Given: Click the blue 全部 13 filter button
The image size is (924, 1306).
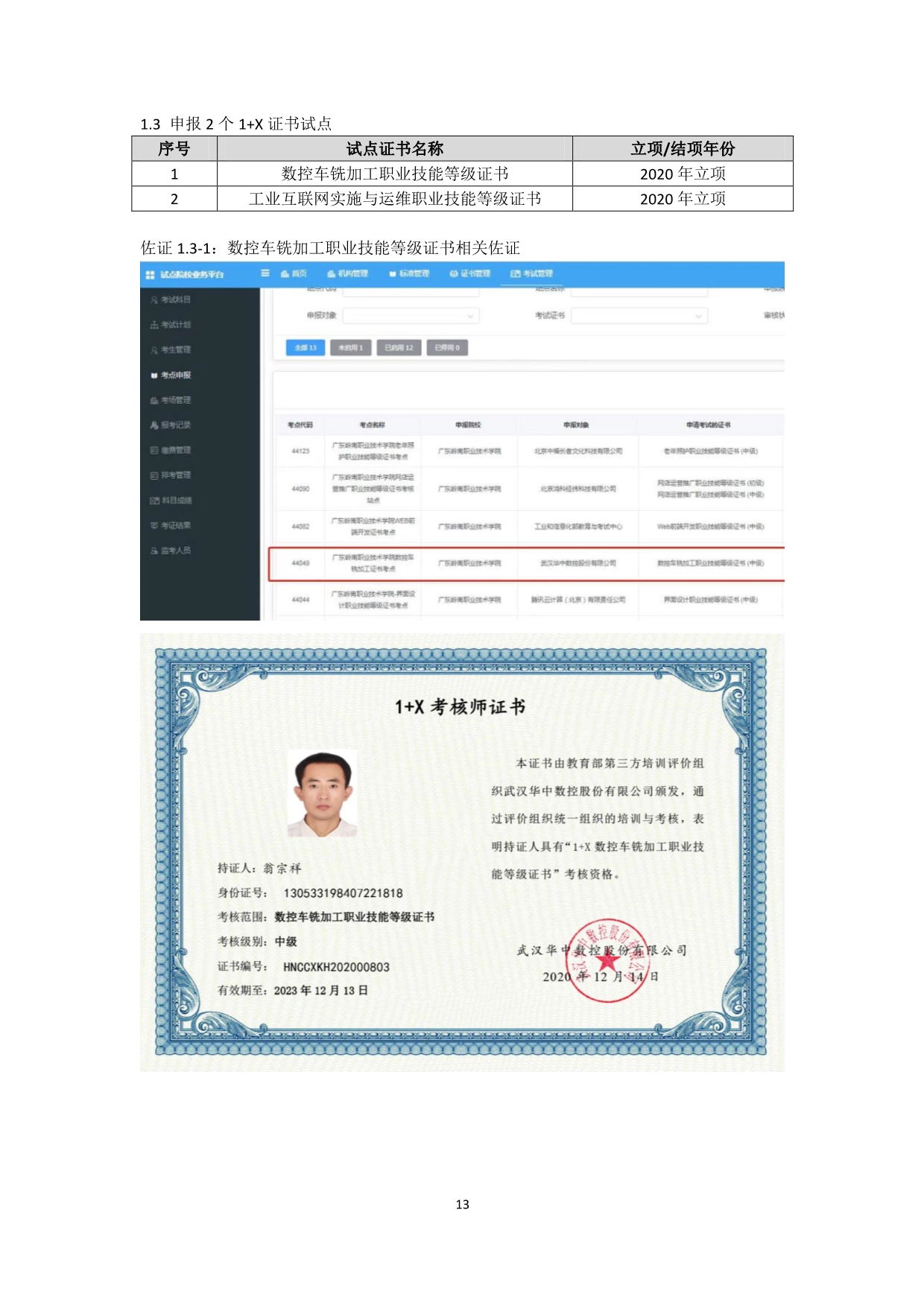Looking at the screenshot, I should pos(306,348).
